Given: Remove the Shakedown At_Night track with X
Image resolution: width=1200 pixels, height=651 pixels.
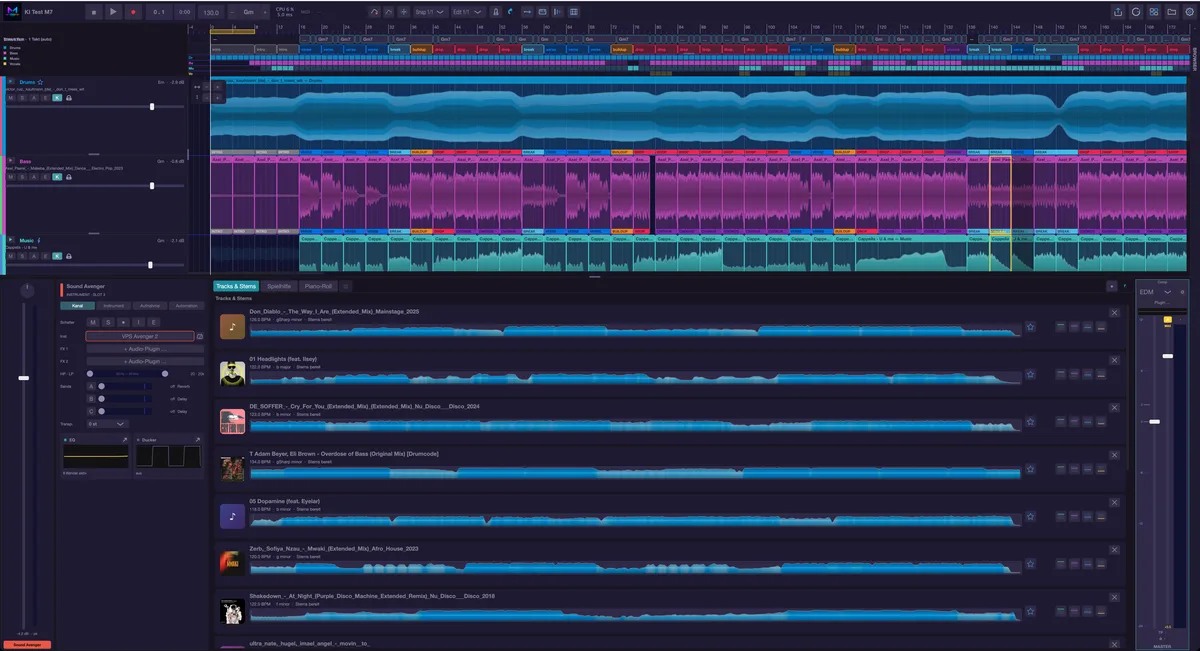Looking at the screenshot, I should pos(1115,595).
